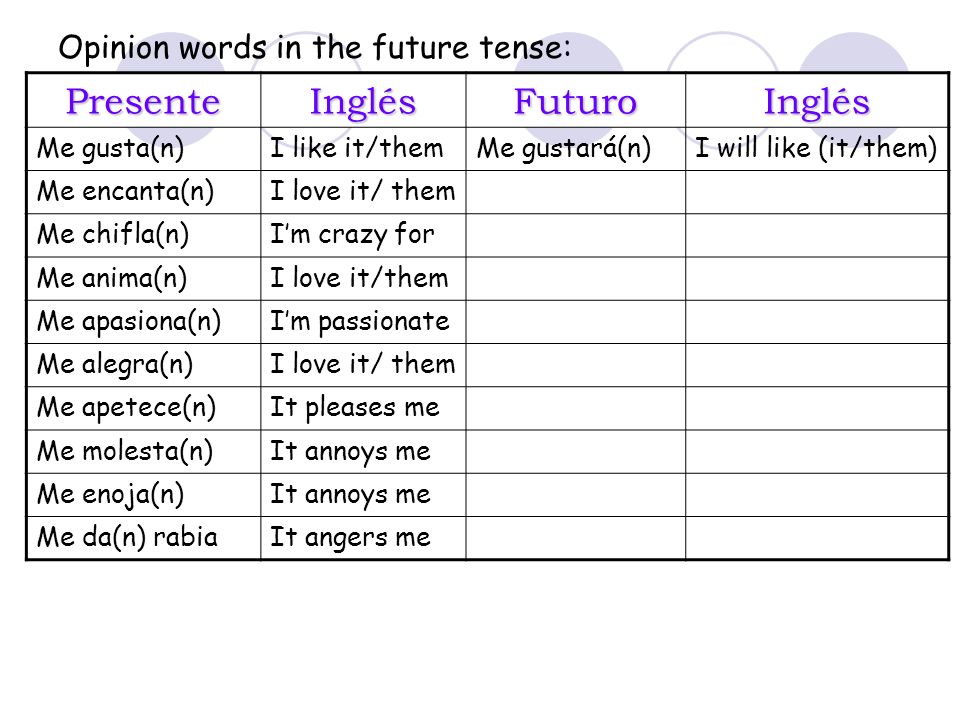Click the 'It angers me' cell
The image size is (960, 720).
[363, 538]
